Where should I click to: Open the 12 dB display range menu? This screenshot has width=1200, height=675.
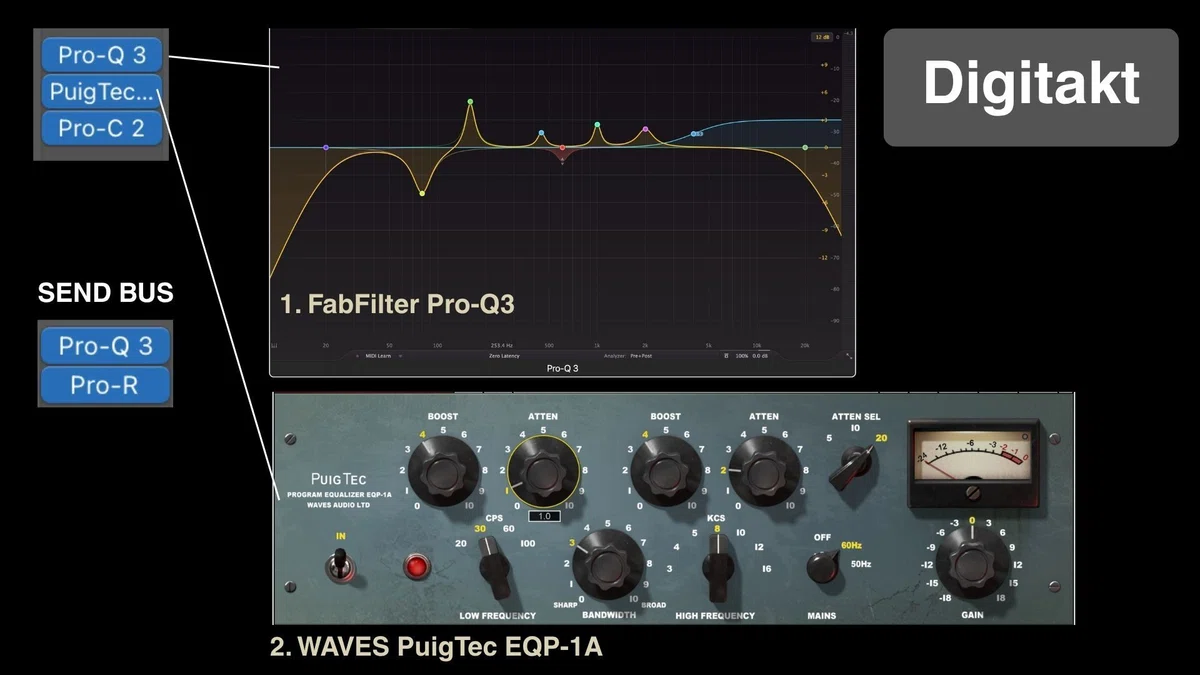coord(822,37)
